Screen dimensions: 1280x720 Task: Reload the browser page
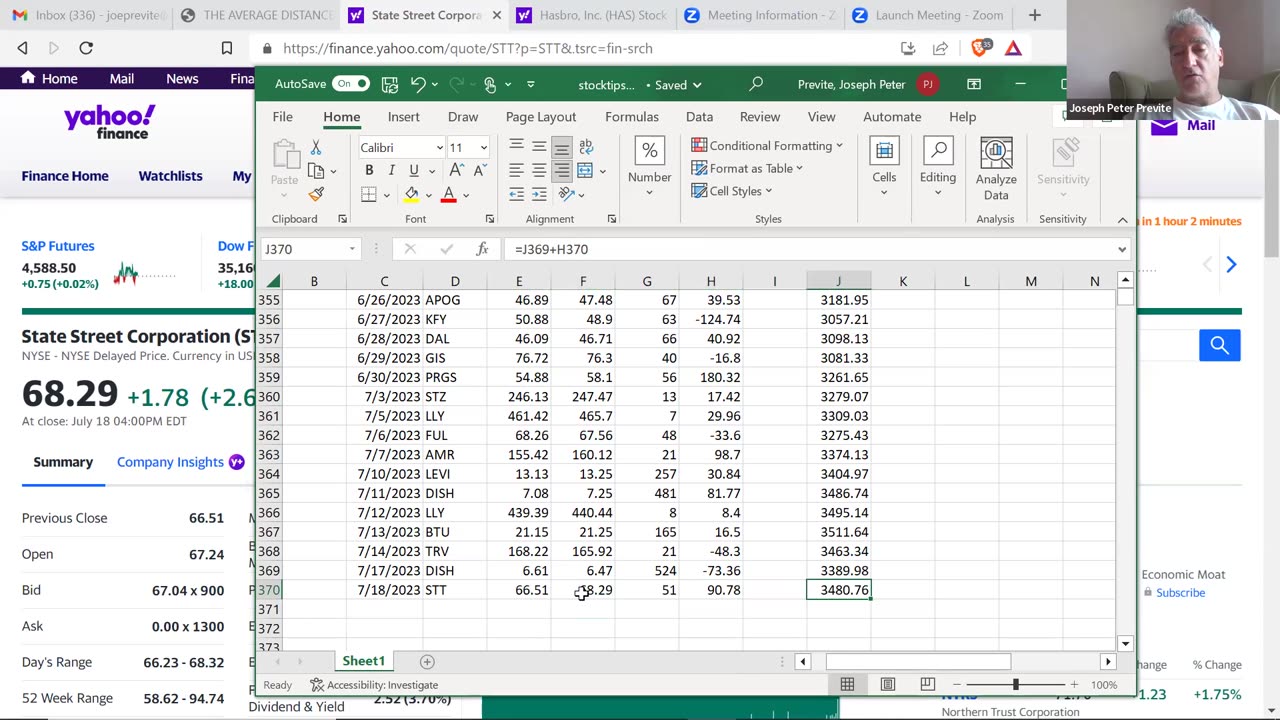tap(86, 48)
